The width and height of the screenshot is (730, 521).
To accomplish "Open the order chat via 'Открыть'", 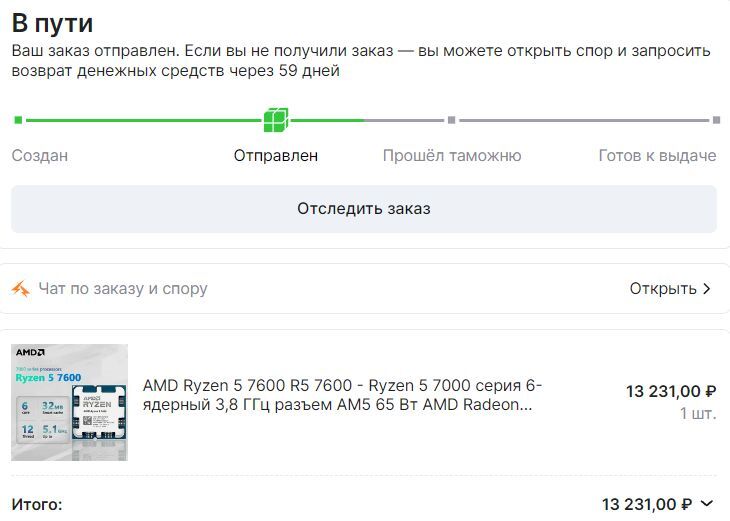I will coord(663,289).
